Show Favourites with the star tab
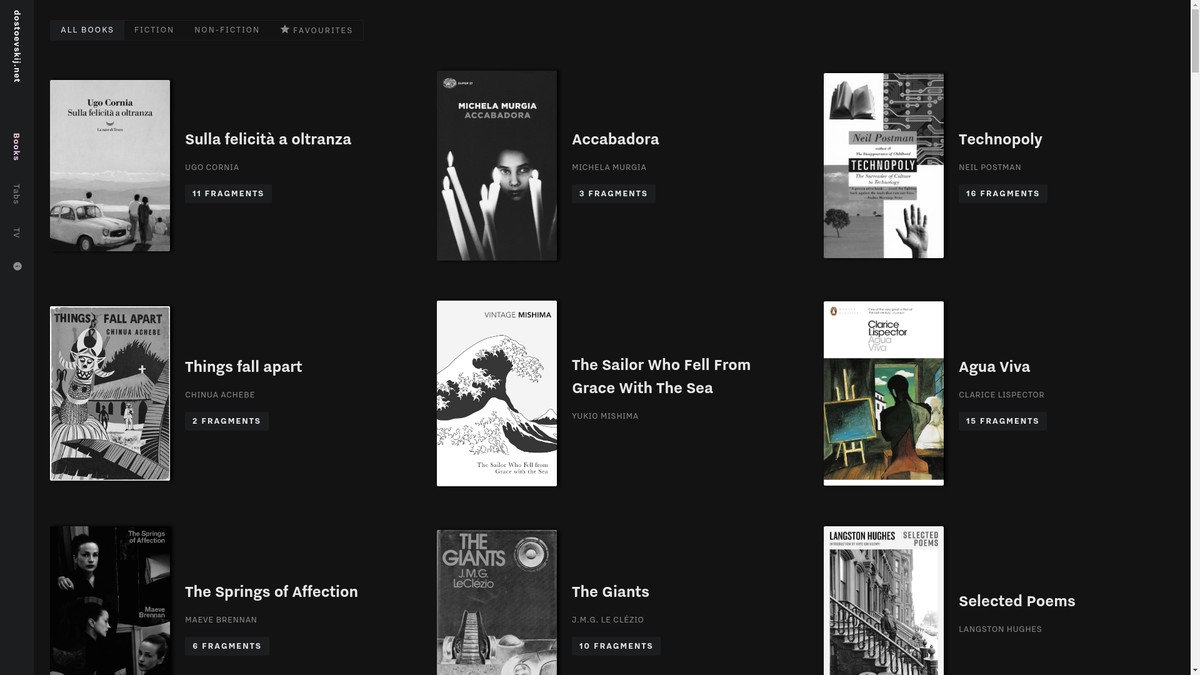 point(316,30)
